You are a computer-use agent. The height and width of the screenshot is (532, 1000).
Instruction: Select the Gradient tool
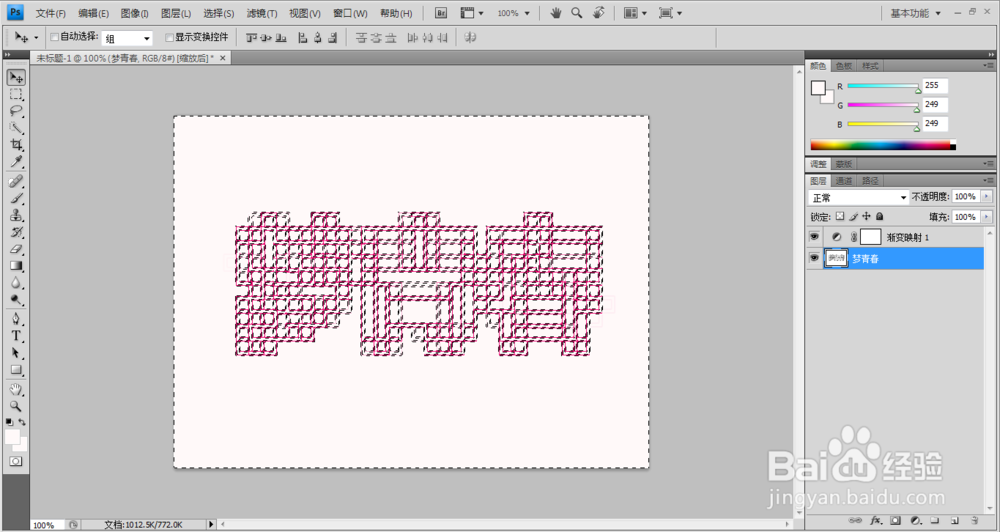click(16, 266)
